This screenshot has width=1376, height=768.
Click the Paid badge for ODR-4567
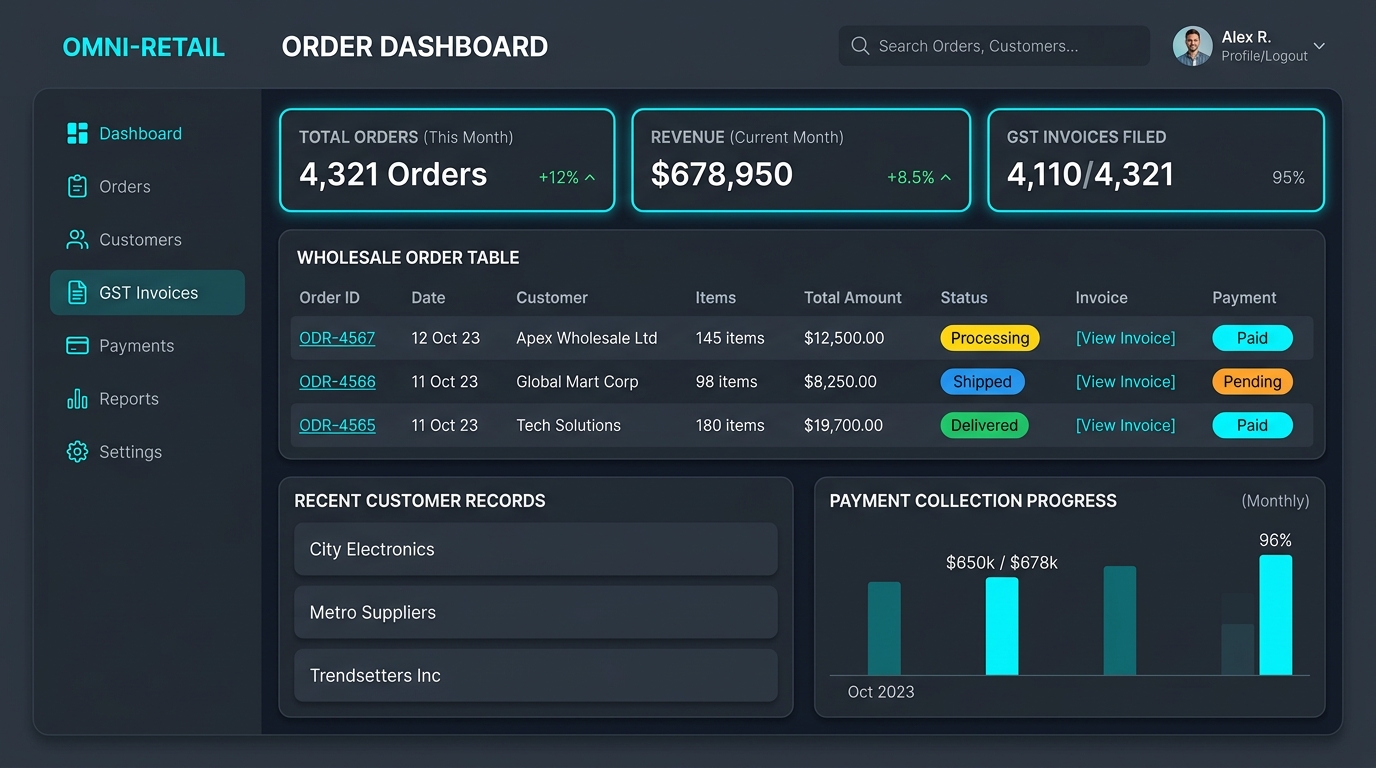coord(1252,338)
